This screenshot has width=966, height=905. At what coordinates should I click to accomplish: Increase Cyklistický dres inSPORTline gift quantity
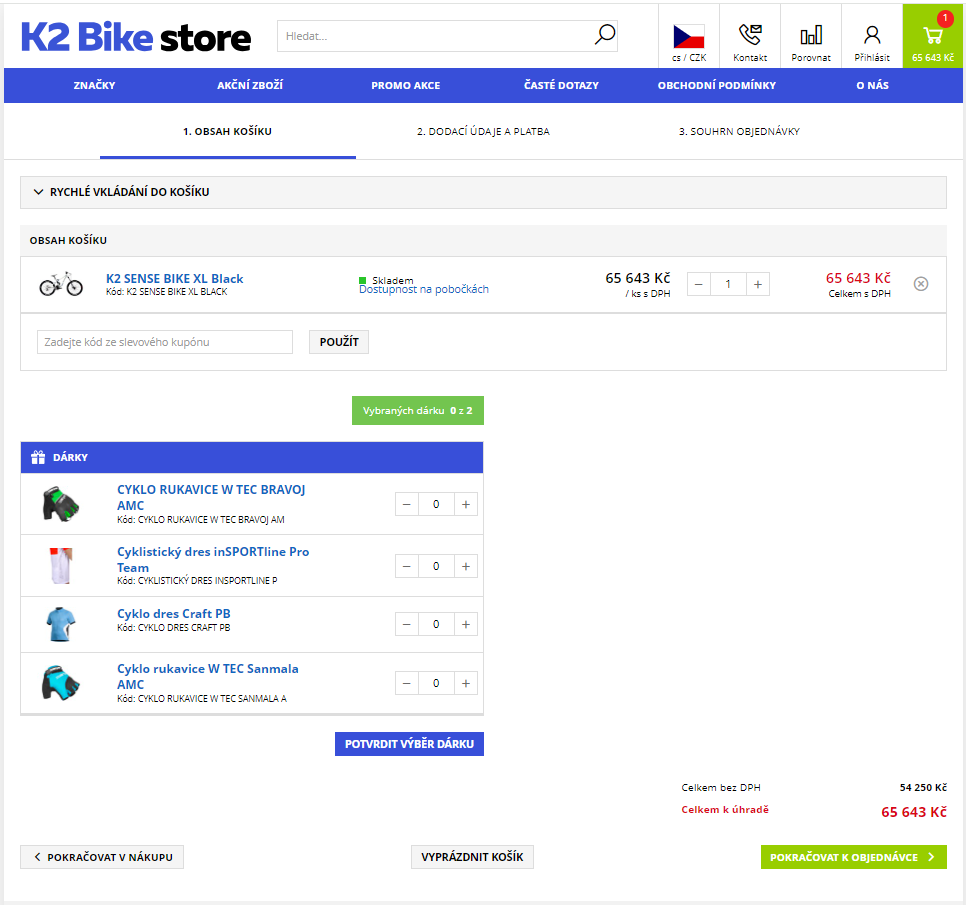pos(466,566)
